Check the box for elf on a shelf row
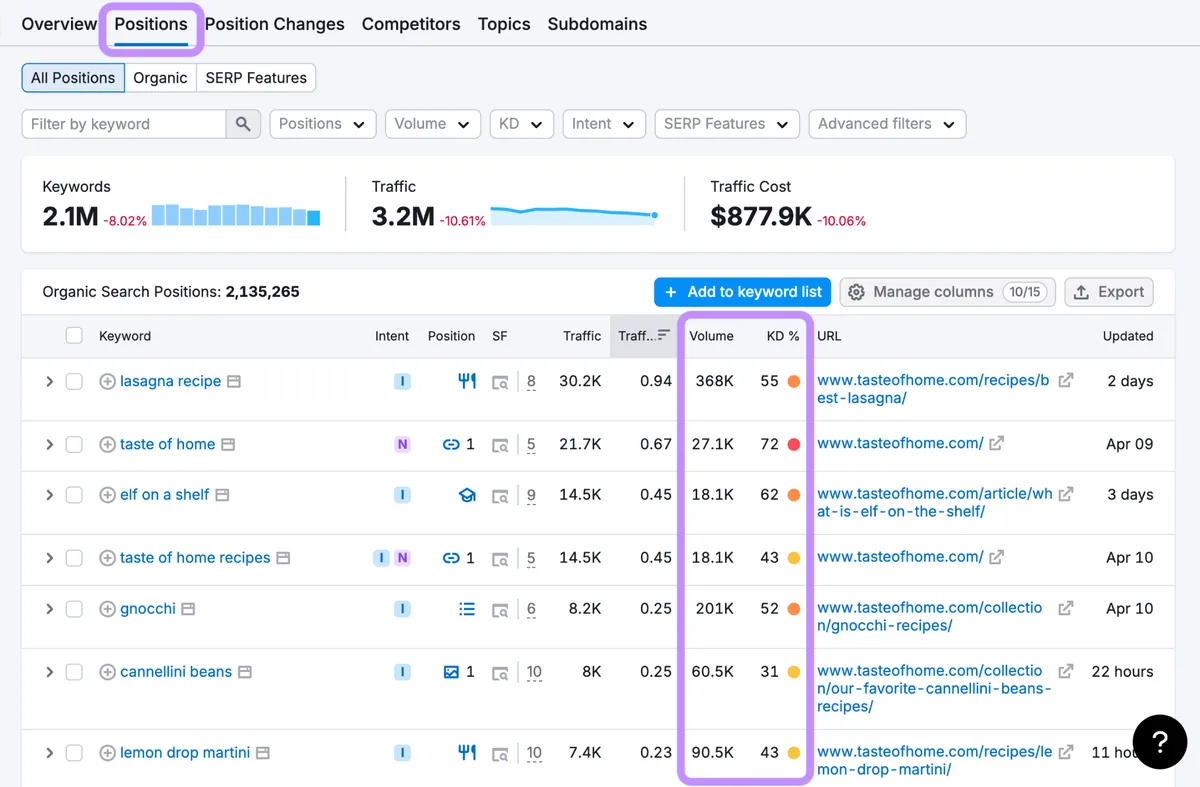 click(x=74, y=494)
